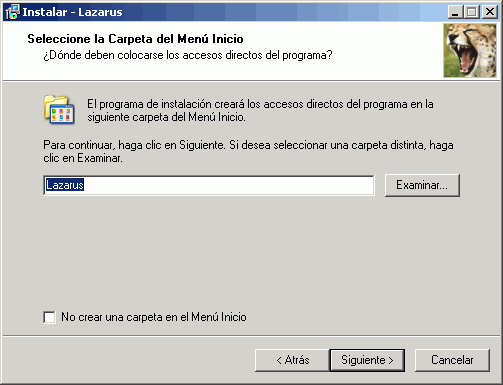
Task: Open the folder browser with Examinar...
Action: click(x=422, y=185)
